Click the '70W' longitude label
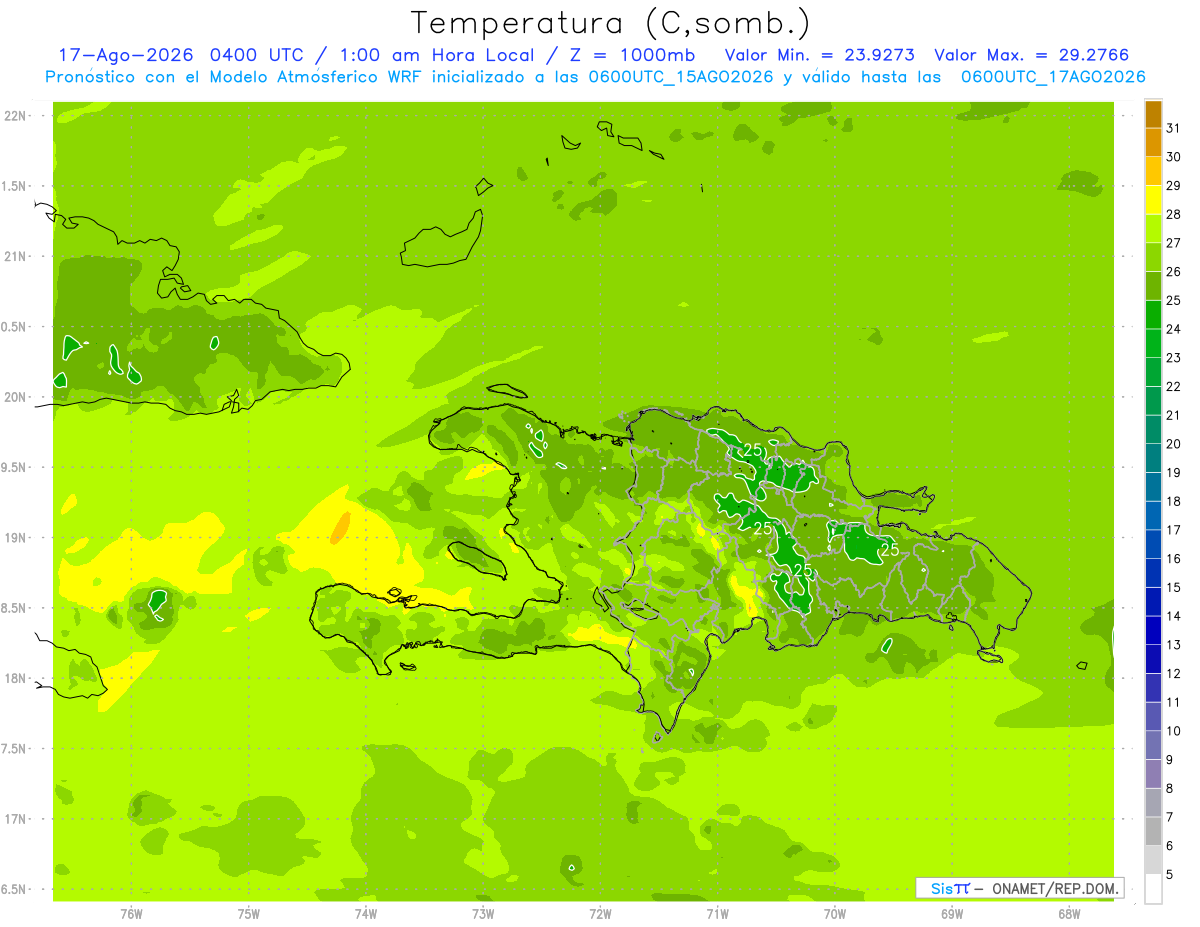Screen dimensions: 1200x927 point(835,914)
